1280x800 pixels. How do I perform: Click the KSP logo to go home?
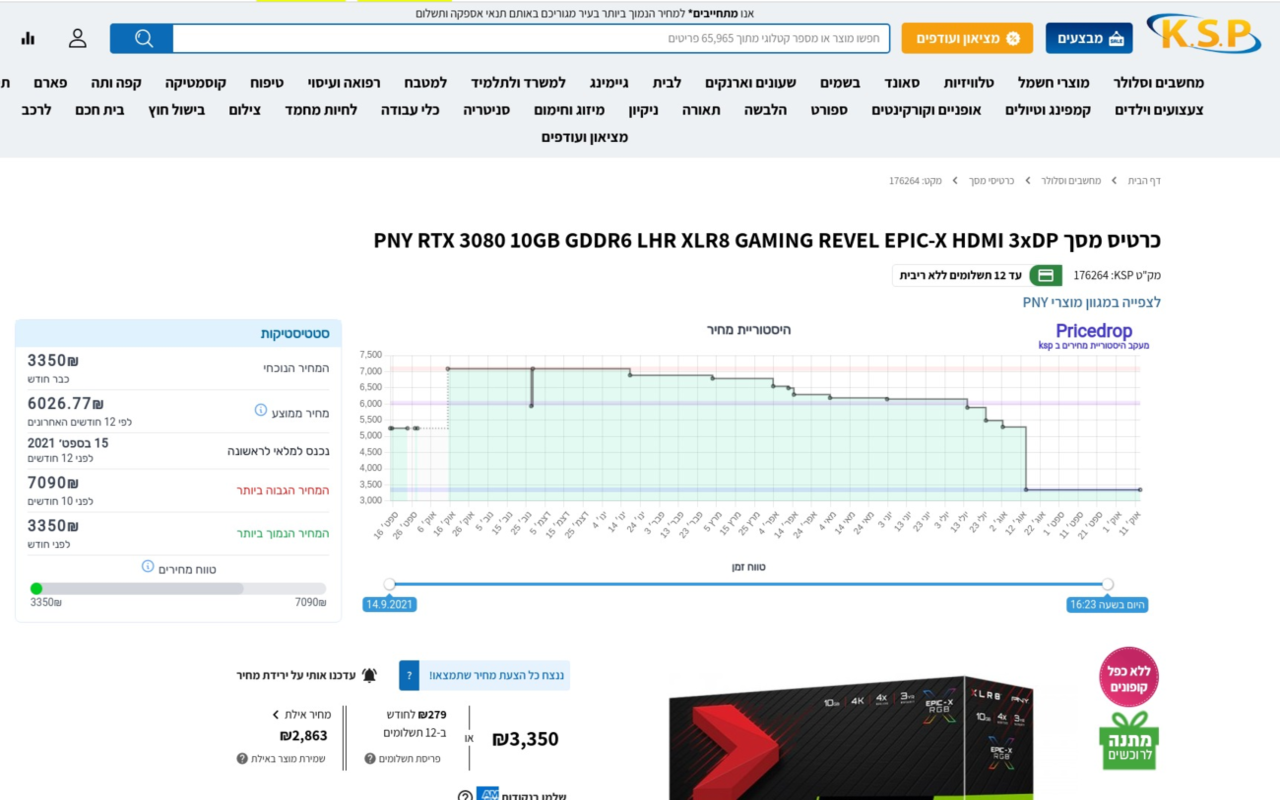point(1203,34)
